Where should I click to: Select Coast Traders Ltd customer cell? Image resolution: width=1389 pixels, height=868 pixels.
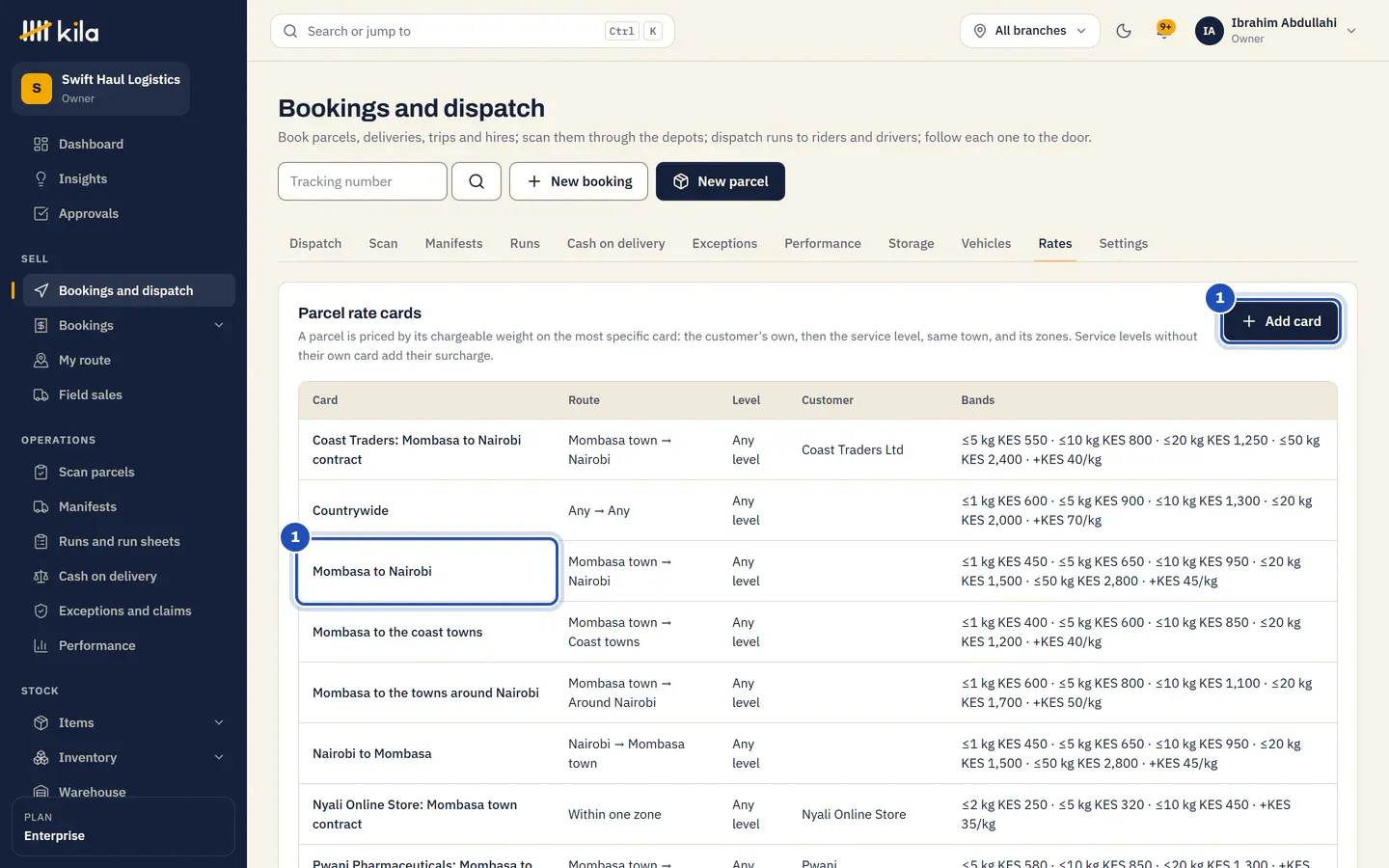pos(853,449)
